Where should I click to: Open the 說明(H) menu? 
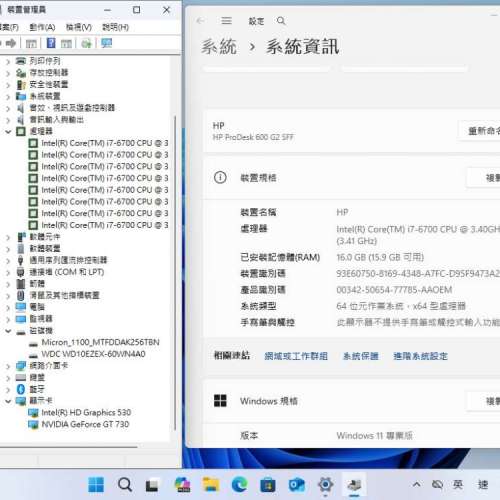point(115,27)
